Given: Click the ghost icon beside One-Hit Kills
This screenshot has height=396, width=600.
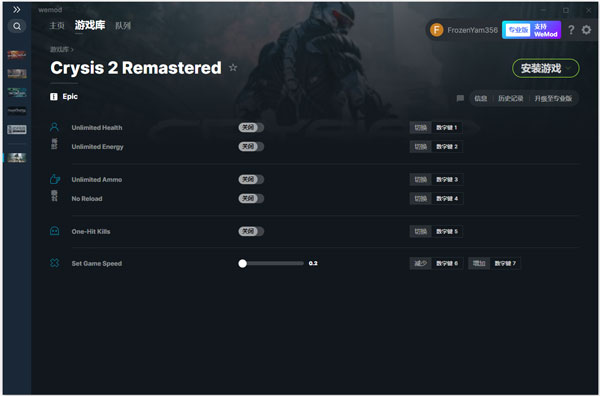Looking at the screenshot, I should pyautogui.click(x=55, y=231).
